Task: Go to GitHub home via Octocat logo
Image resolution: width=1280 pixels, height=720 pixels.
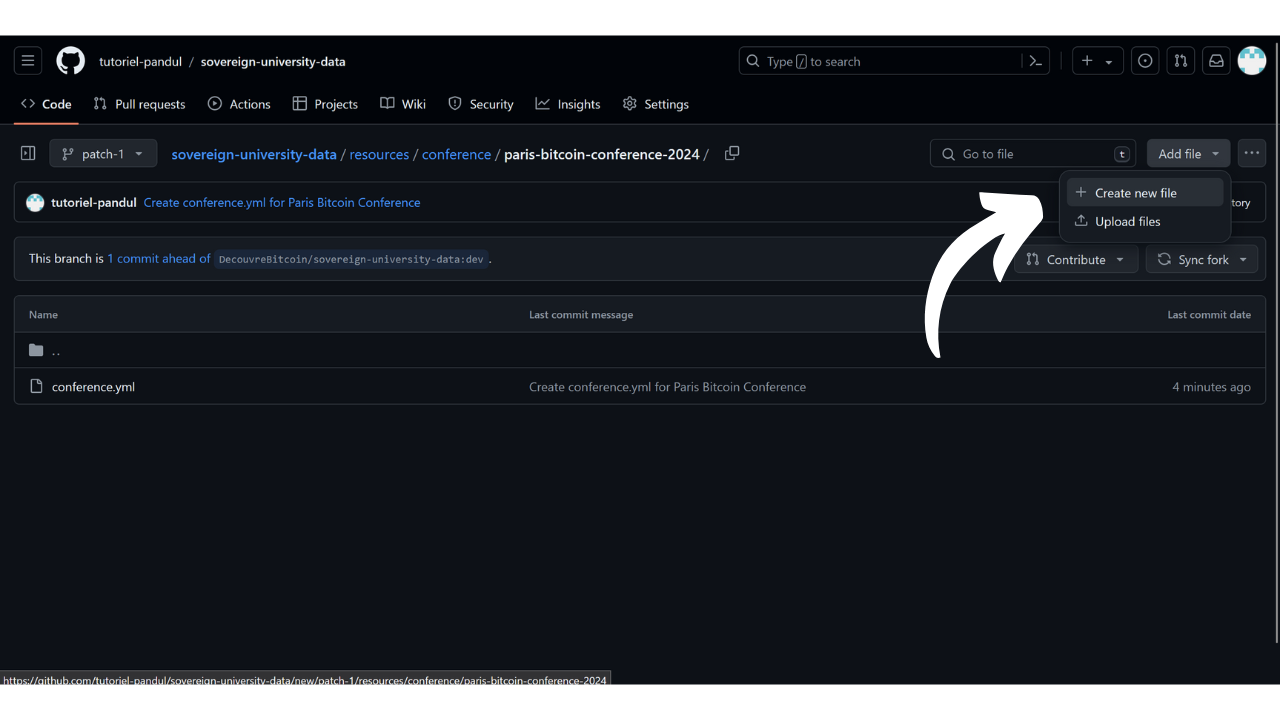Action: (x=70, y=61)
